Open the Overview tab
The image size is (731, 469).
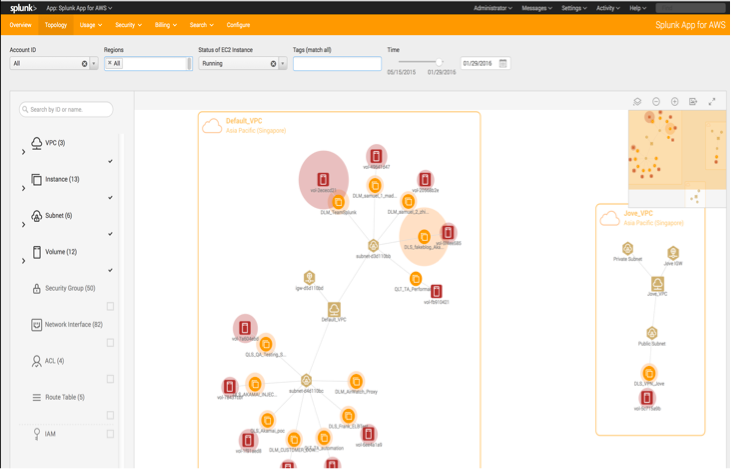[21, 25]
